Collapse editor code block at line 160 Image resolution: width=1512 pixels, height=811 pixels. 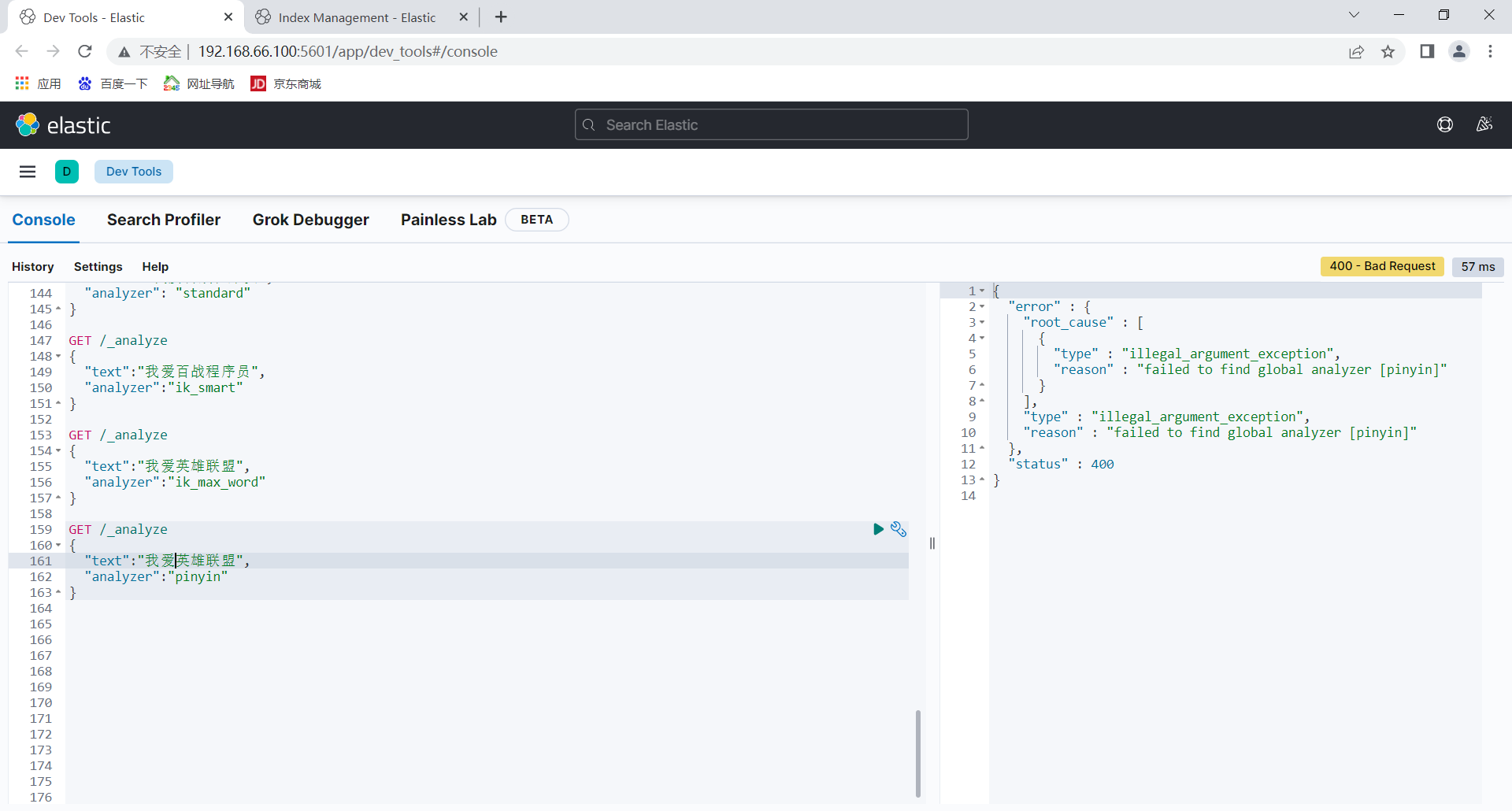pyautogui.click(x=58, y=545)
